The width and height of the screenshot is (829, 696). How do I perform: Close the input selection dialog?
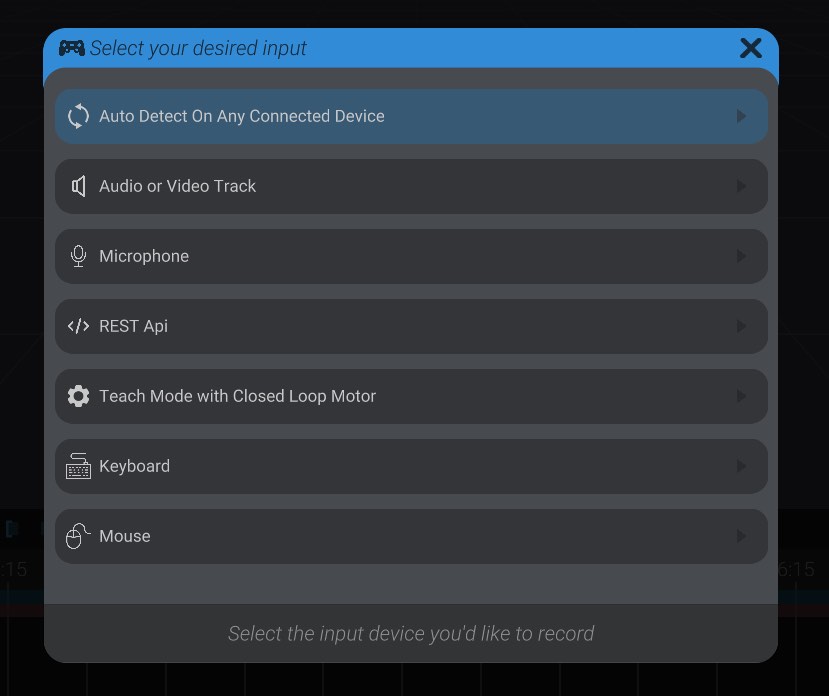point(750,47)
